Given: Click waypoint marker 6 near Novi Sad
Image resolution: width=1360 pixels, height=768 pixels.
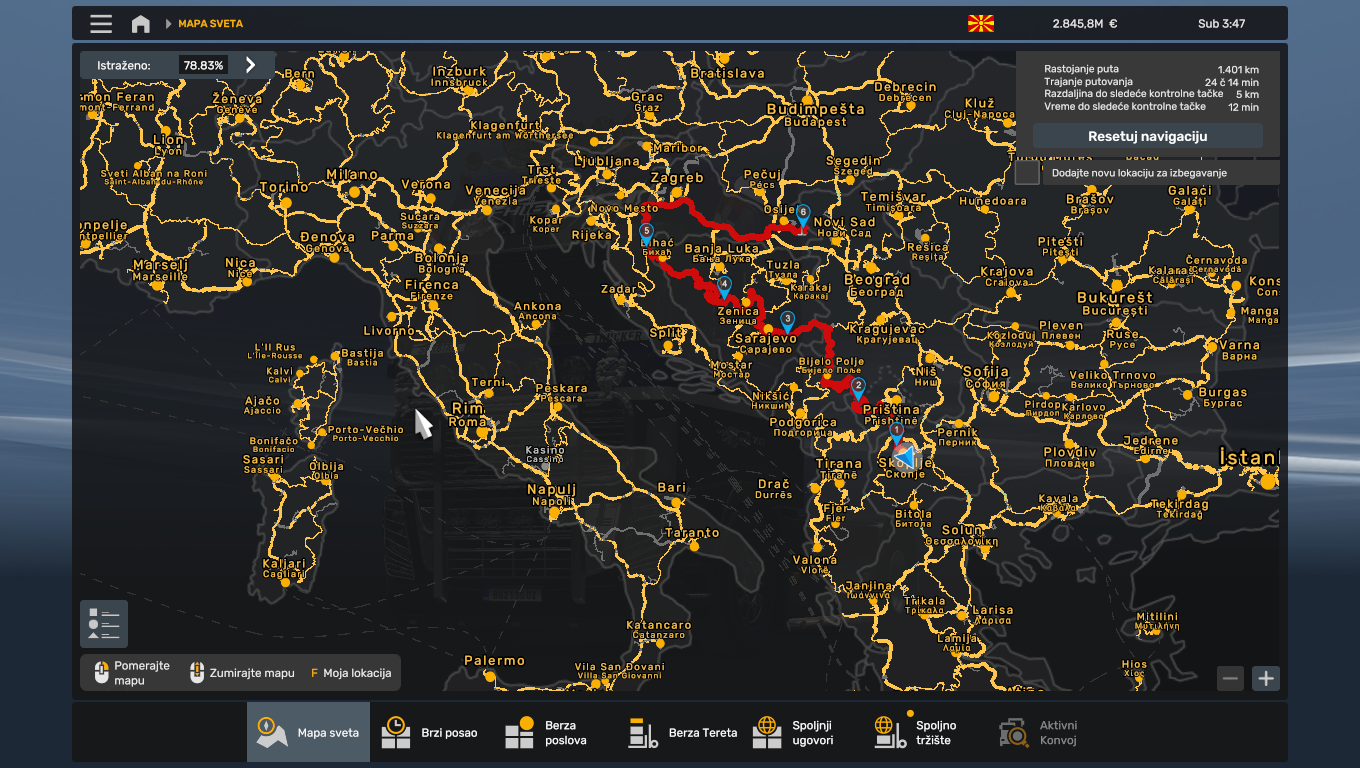Looking at the screenshot, I should click(x=802, y=214).
